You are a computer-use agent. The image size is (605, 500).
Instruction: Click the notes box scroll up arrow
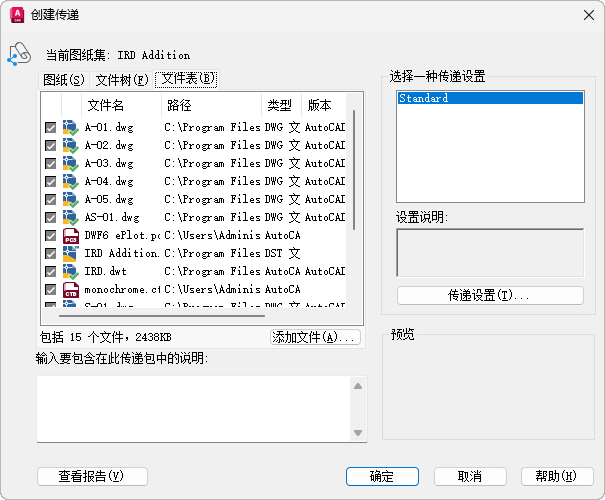click(358, 386)
